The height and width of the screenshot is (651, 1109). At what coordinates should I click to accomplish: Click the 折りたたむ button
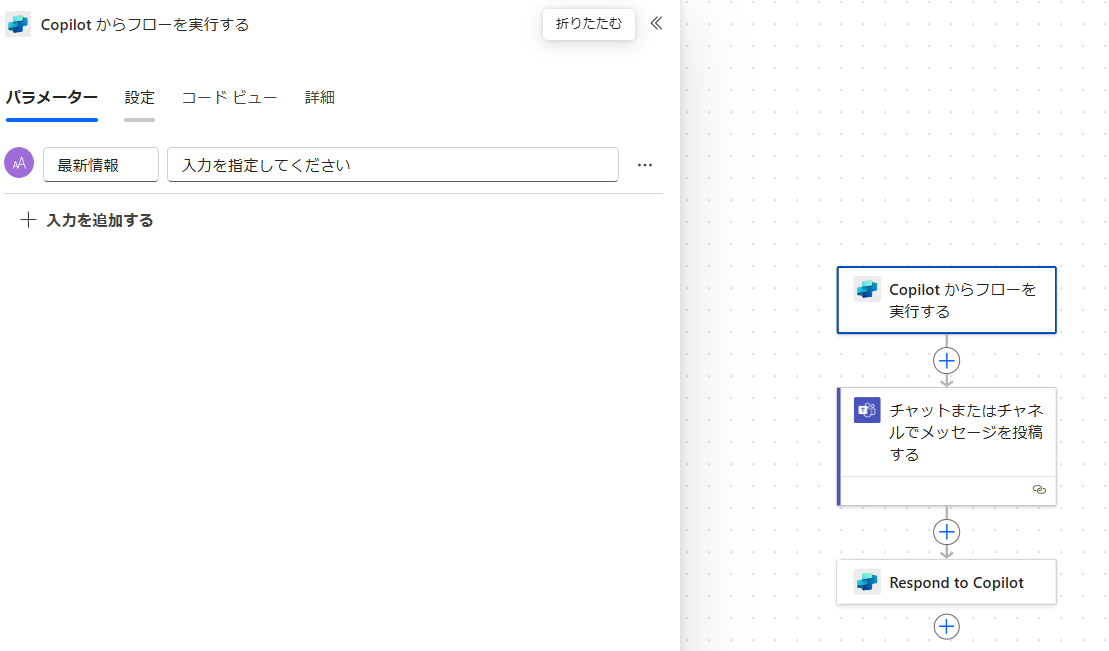(588, 24)
